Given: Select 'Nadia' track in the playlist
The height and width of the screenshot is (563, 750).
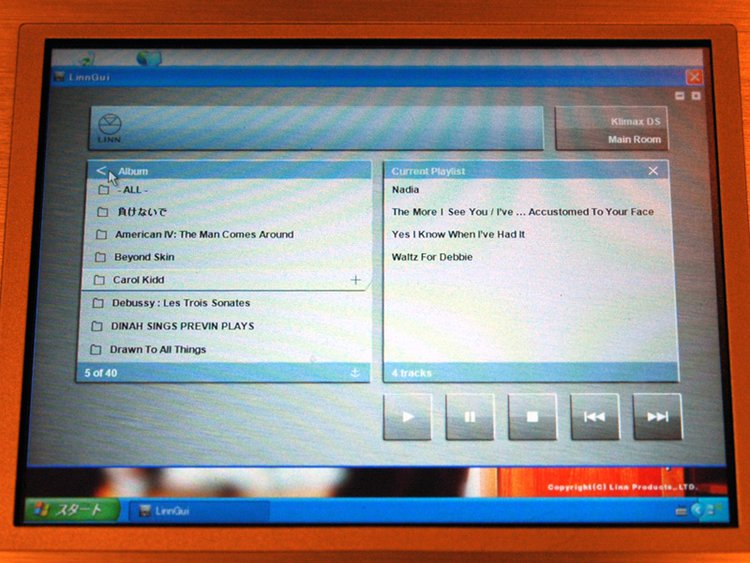Looking at the screenshot, I should [x=406, y=189].
